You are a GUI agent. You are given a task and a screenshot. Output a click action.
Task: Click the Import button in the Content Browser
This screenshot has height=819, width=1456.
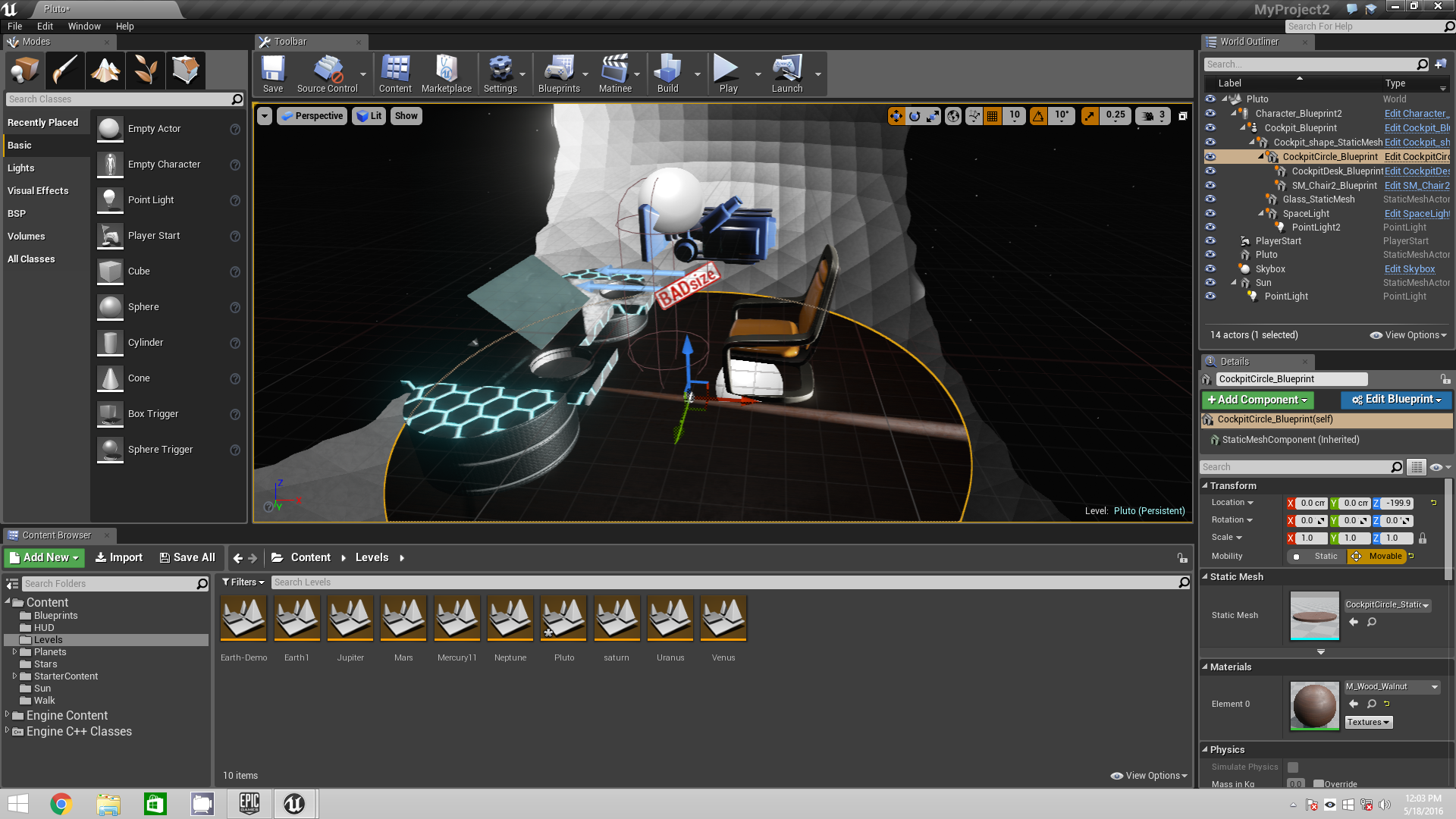119,558
